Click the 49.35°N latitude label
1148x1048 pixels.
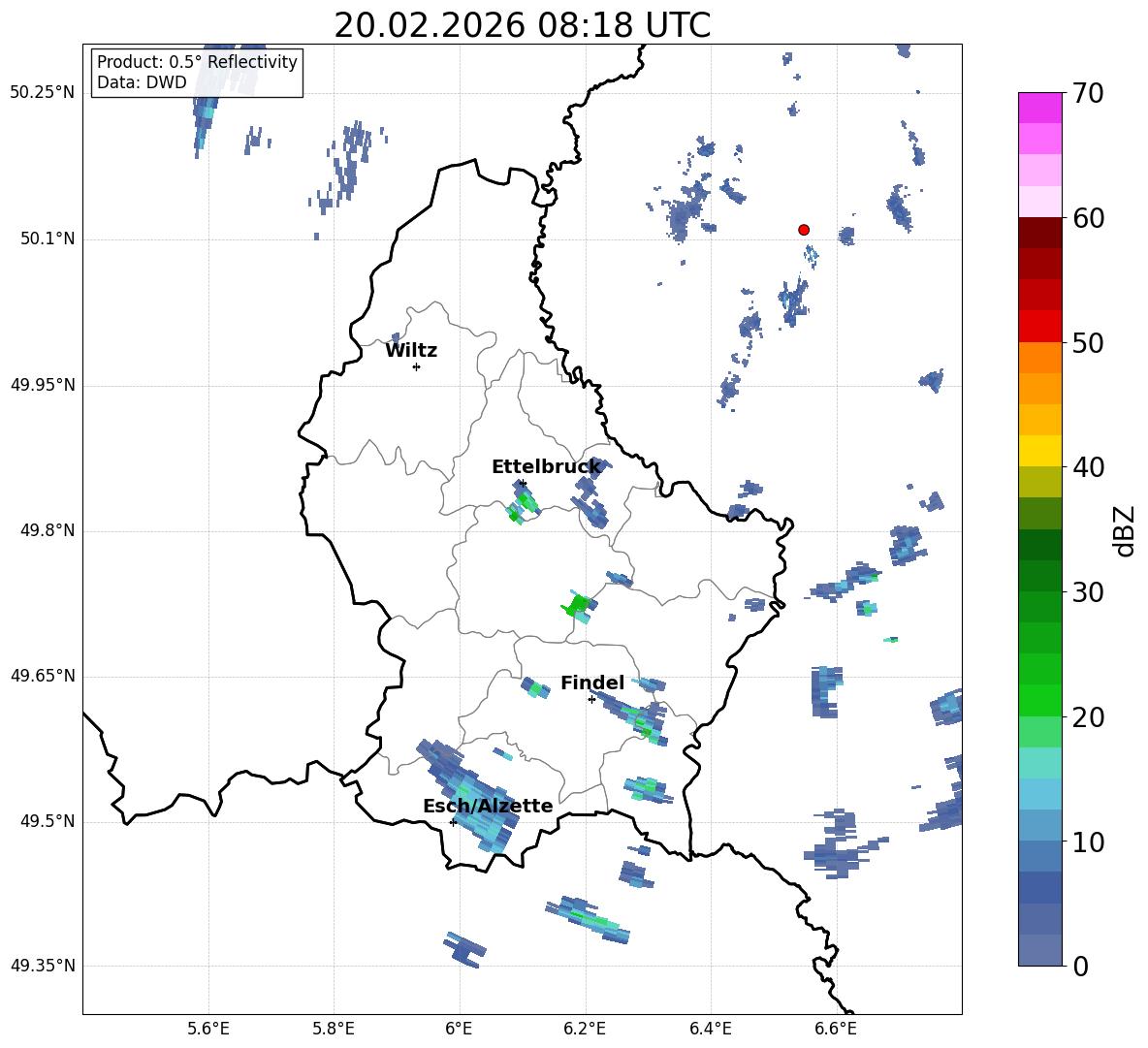pos(43,966)
